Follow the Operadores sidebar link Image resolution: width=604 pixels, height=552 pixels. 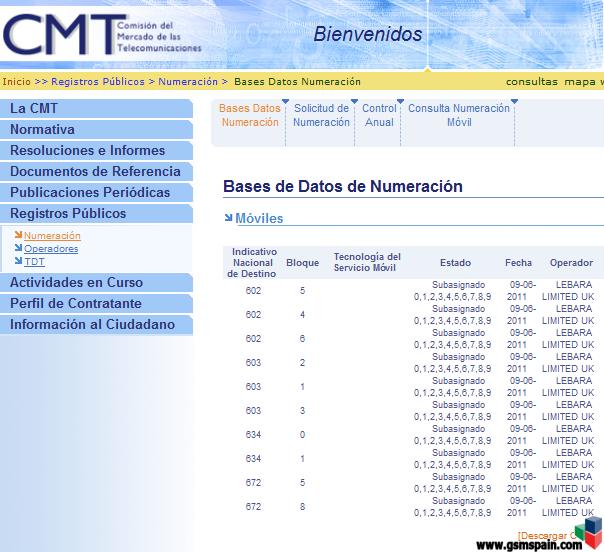coord(51,248)
